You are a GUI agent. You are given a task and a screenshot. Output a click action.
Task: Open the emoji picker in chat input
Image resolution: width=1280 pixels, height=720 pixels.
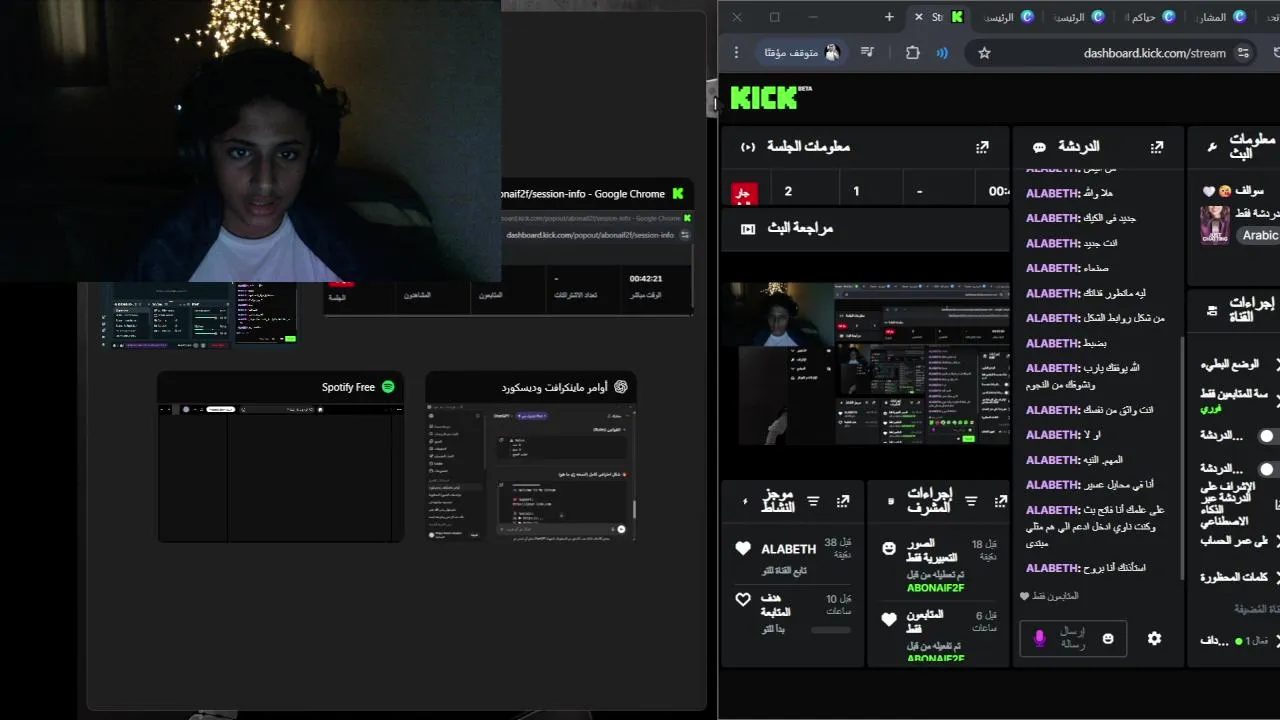1107,638
